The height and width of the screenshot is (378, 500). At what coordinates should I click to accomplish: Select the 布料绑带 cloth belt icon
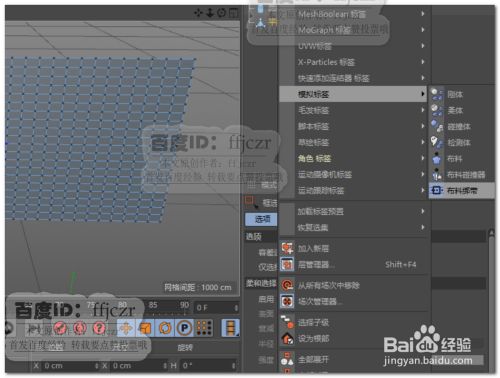click(437, 190)
